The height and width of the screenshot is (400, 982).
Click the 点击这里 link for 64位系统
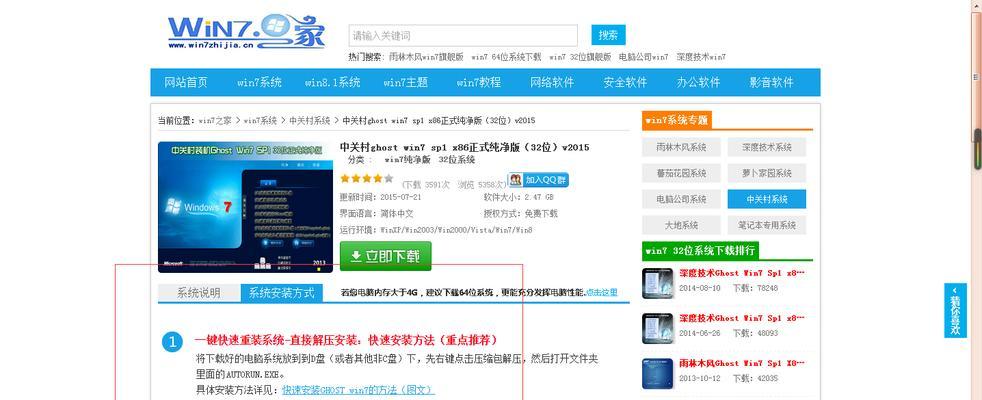(601, 292)
